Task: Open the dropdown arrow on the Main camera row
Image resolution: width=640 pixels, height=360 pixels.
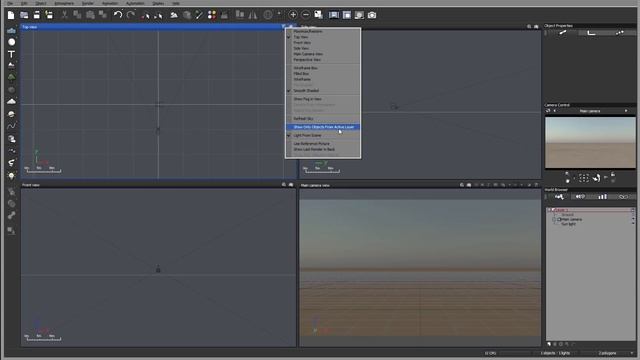Action: (x=633, y=219)
